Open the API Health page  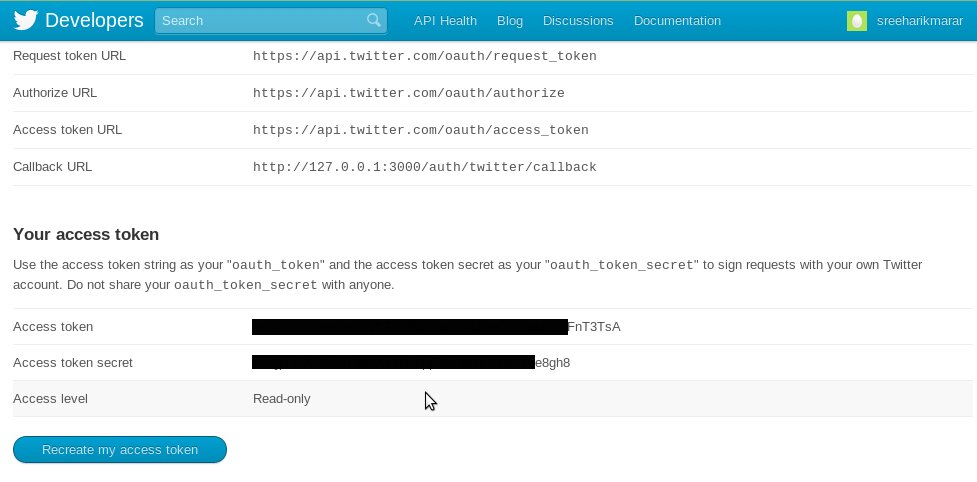tap(445, 21)
